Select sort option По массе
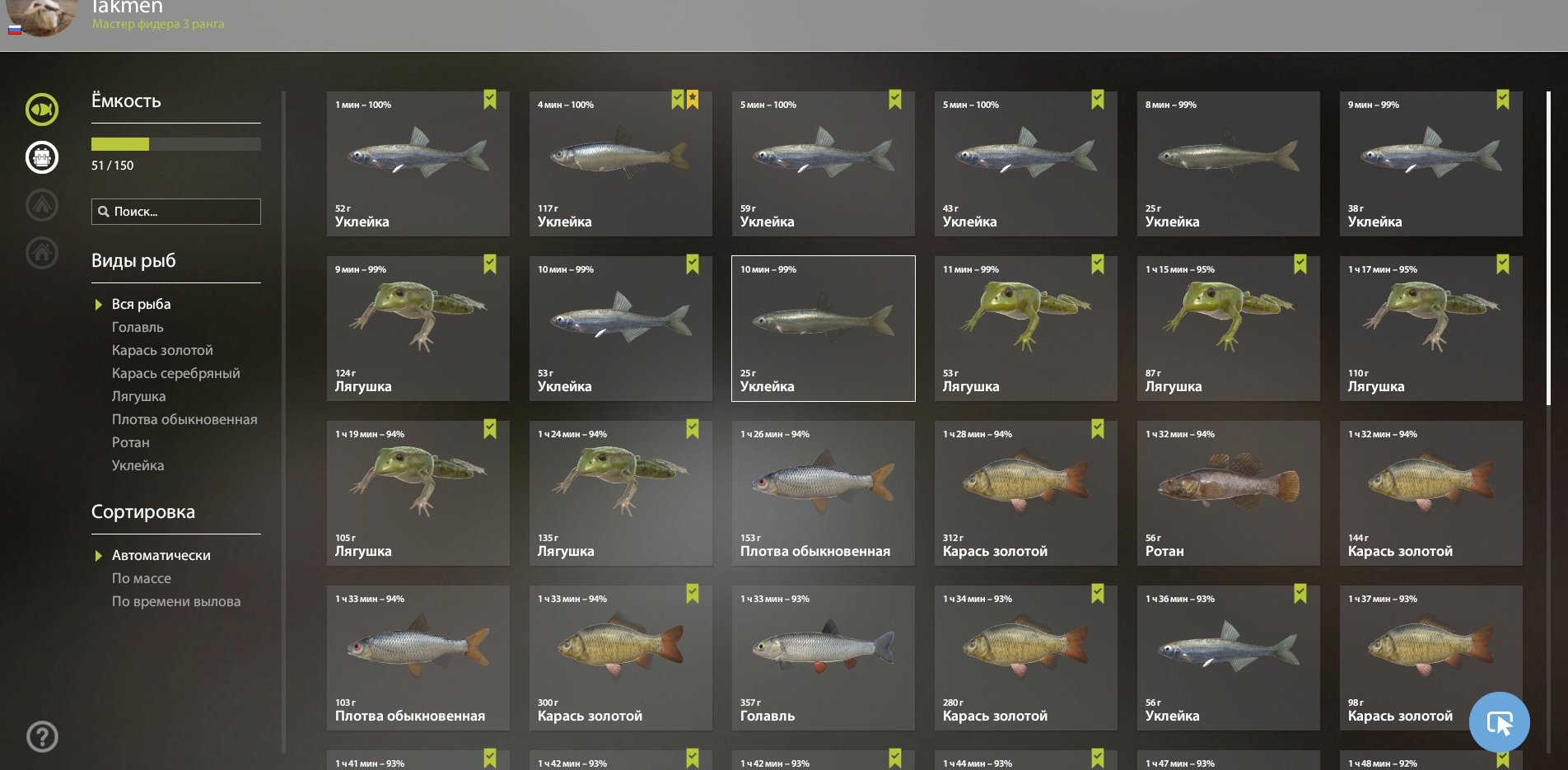This screenshot has width=1568, height=770. 142,578
